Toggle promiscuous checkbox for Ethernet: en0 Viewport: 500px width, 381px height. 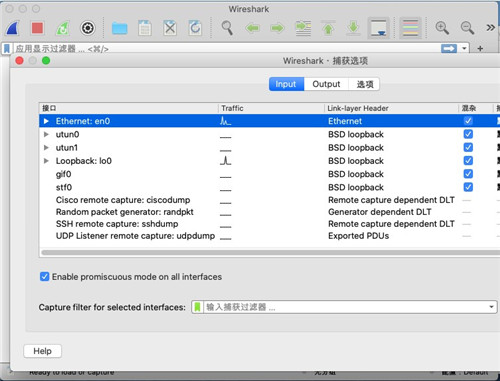pos(468,121)
